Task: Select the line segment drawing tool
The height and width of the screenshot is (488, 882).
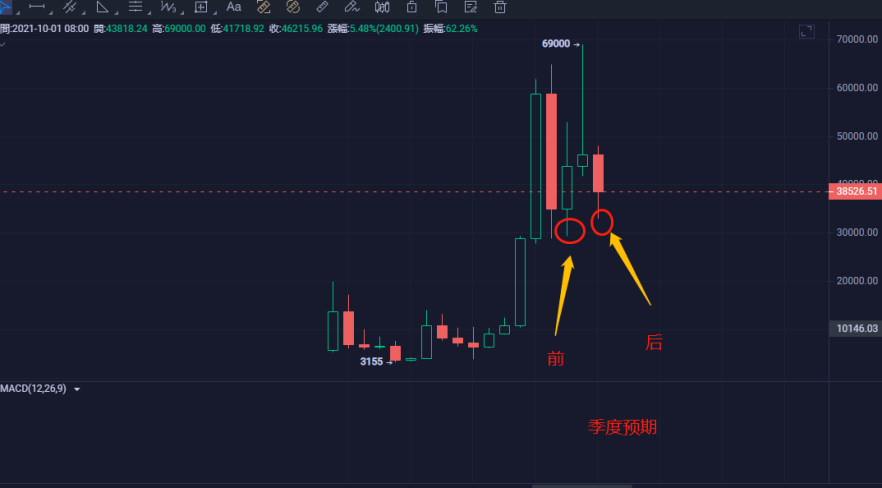Action: tap(37, 6)
